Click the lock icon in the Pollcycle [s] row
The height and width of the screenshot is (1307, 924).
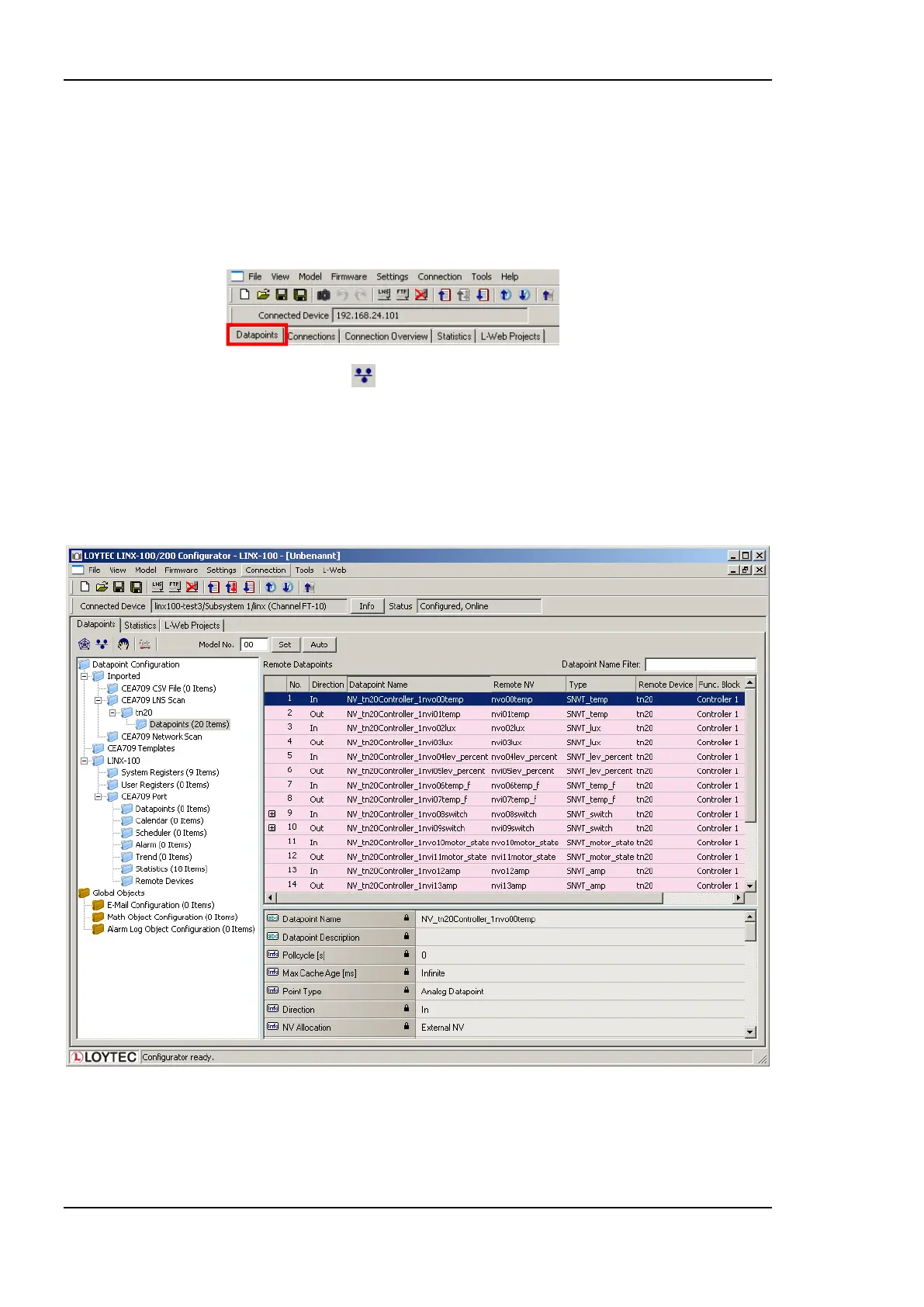pyautogui.click(x=406, y=955)
